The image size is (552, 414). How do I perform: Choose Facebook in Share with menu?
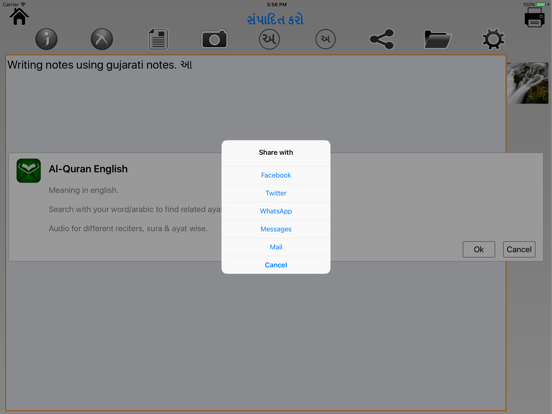click(x=276, y=175)
